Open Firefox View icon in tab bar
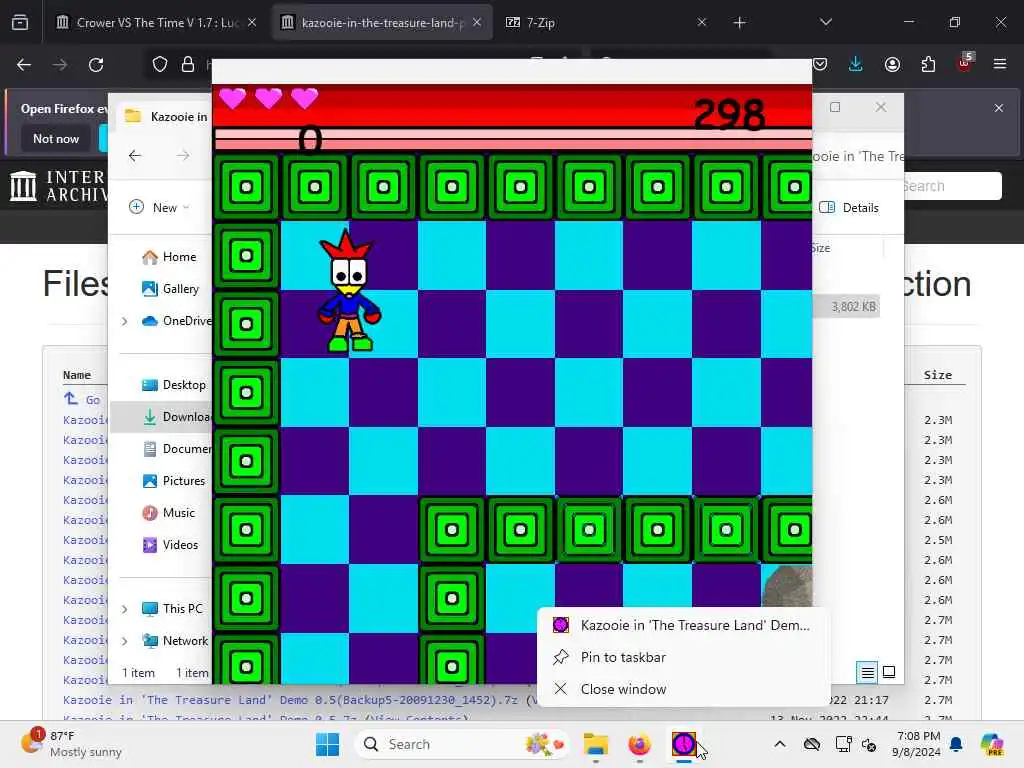Viewport: 1024px width, 768px height. pos(20,22)
